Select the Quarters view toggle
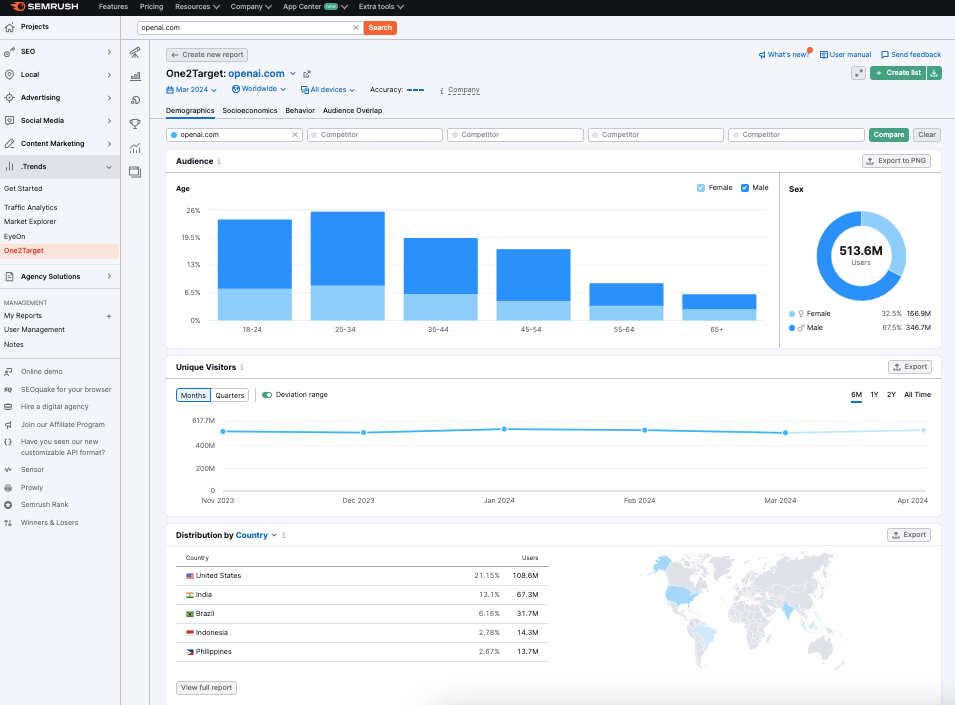955x705 pixels. [230, 395]
